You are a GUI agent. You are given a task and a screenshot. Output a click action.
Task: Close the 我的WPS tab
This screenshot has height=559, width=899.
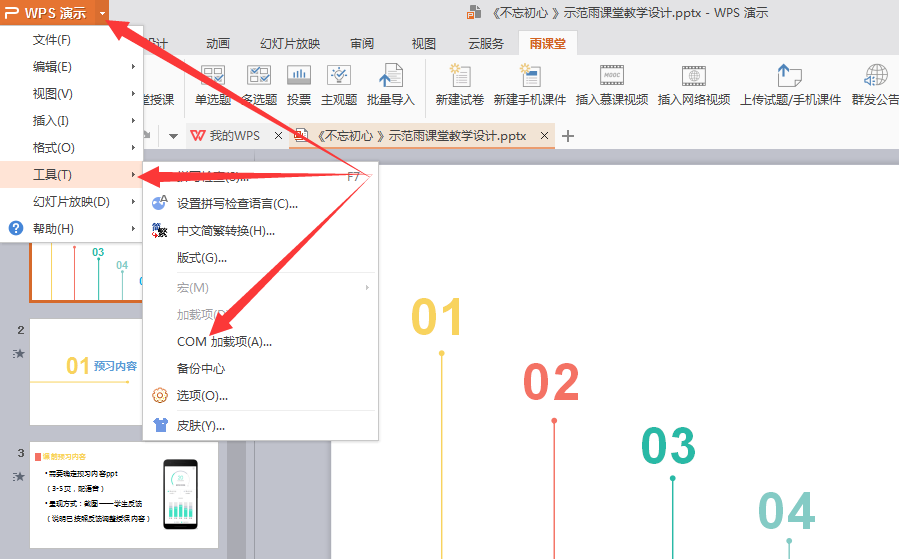point(278,136)
